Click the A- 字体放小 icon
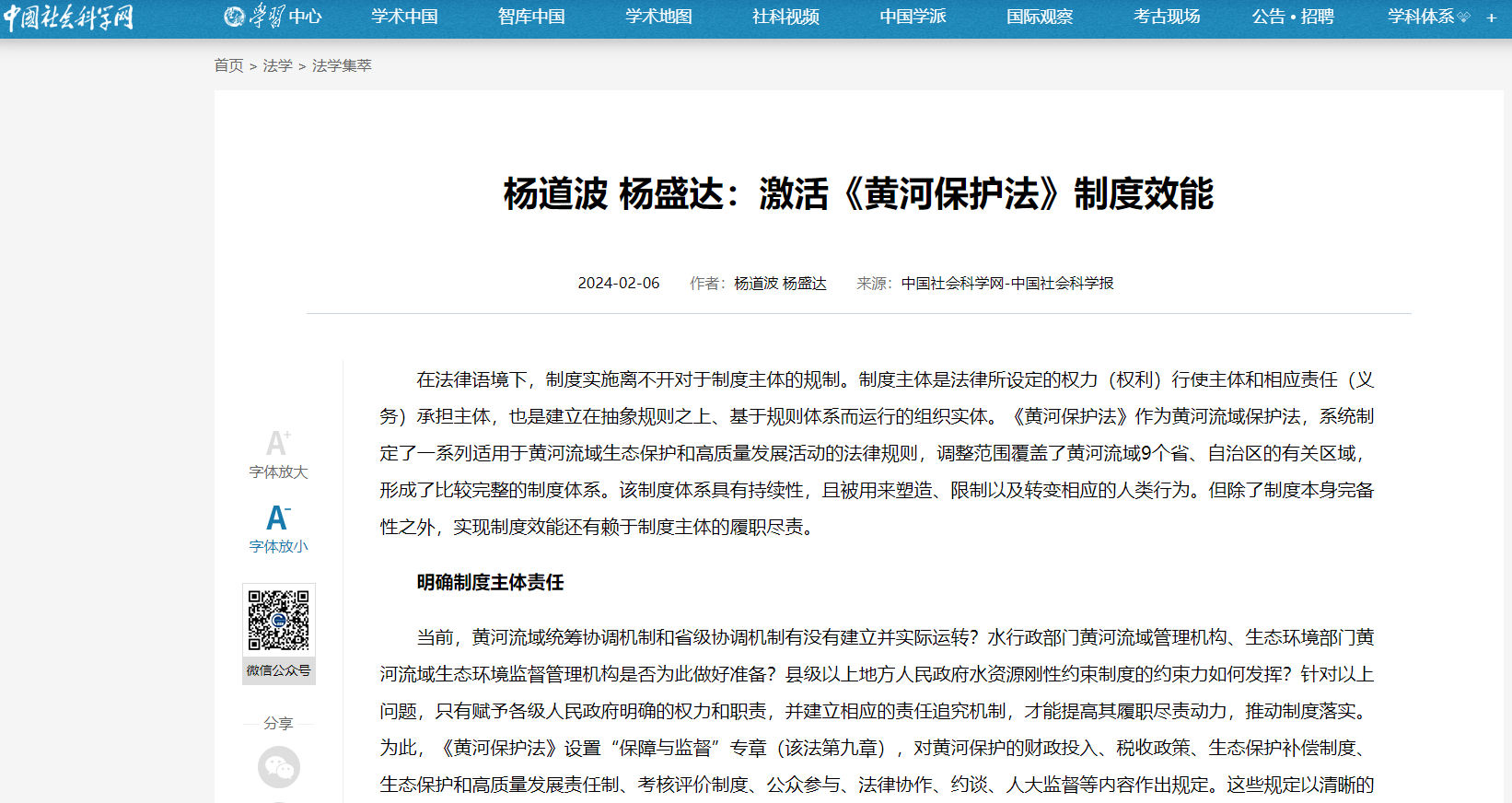 (278, 518)
